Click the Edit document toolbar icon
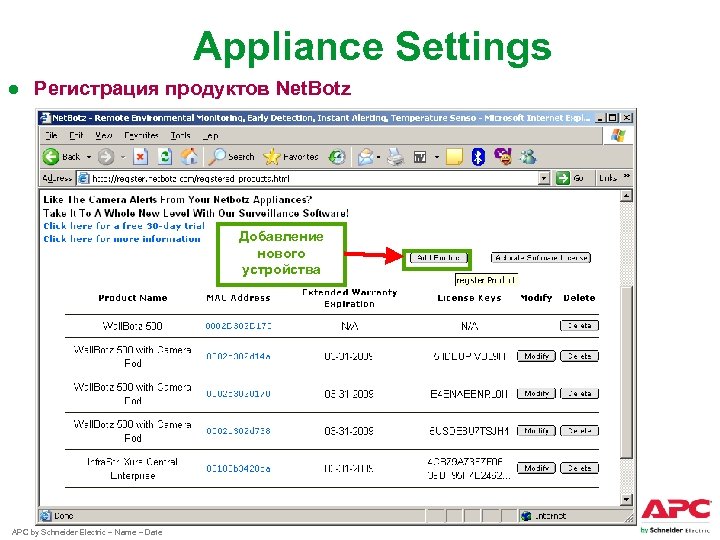This screenshot has height=540, width=720. tap(420, 158)
